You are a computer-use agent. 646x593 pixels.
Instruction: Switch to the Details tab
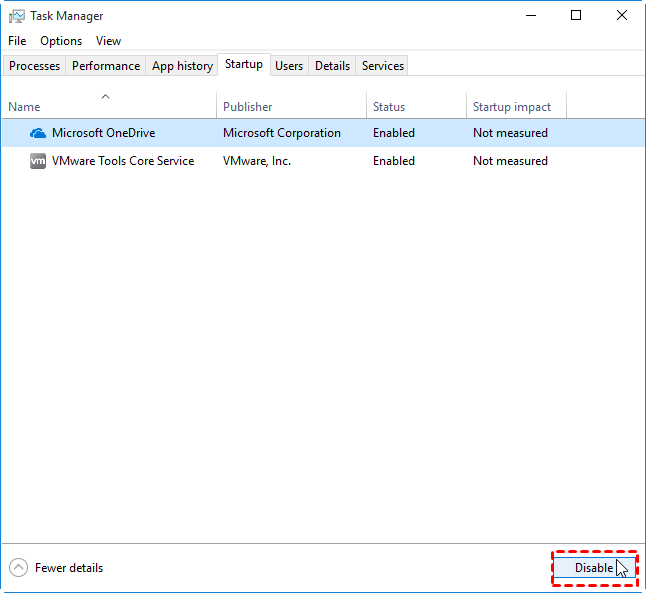[x=332, y=66]
